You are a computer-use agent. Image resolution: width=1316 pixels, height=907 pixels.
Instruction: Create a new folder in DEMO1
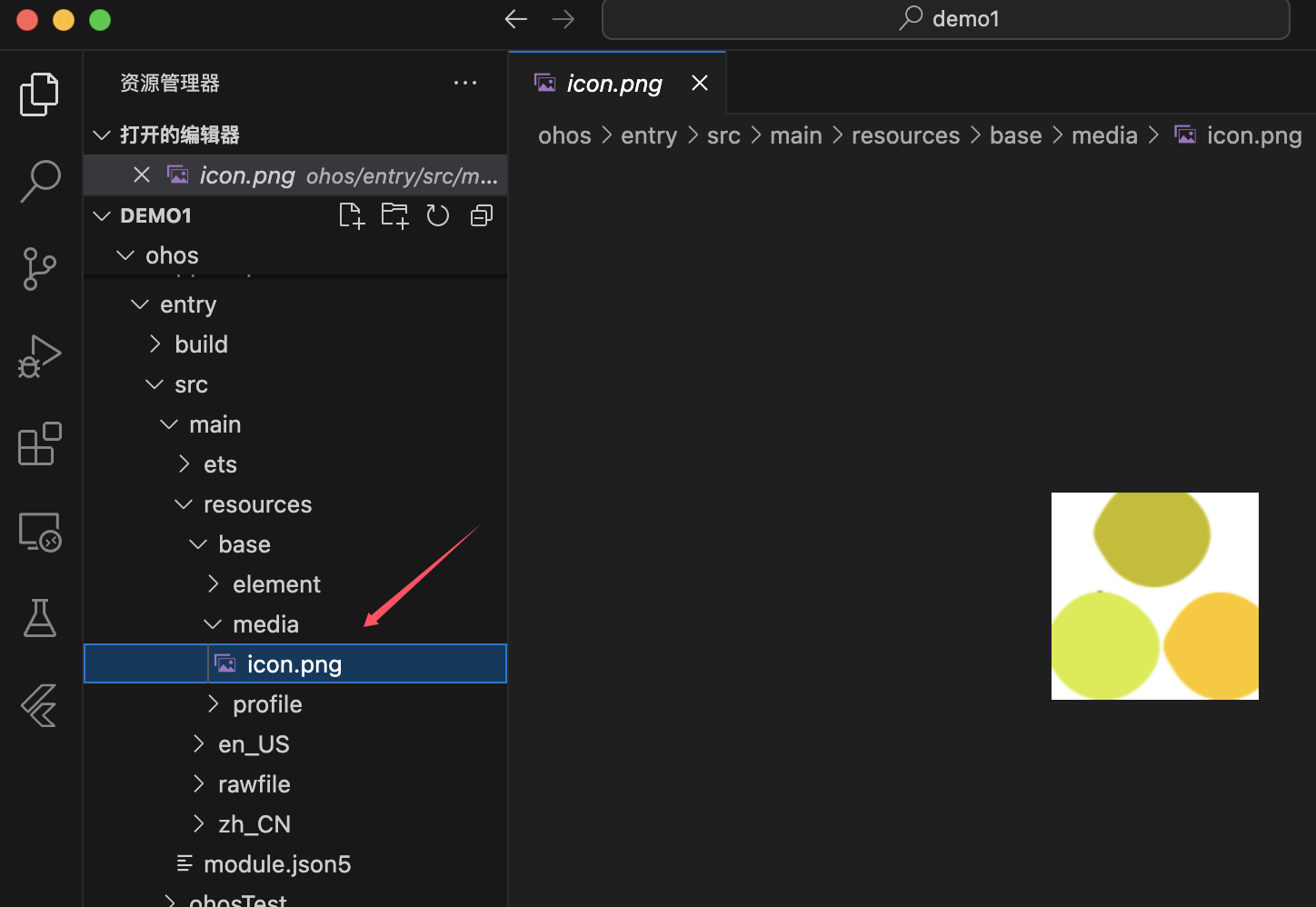coord(394,215)
